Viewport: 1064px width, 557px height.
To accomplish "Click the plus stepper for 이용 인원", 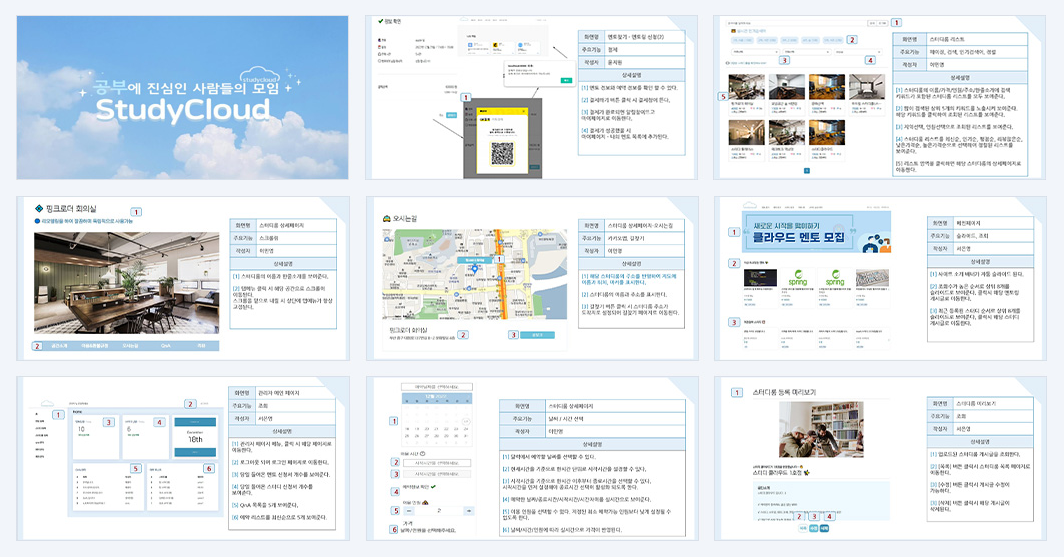I will [x=468, y=510].
